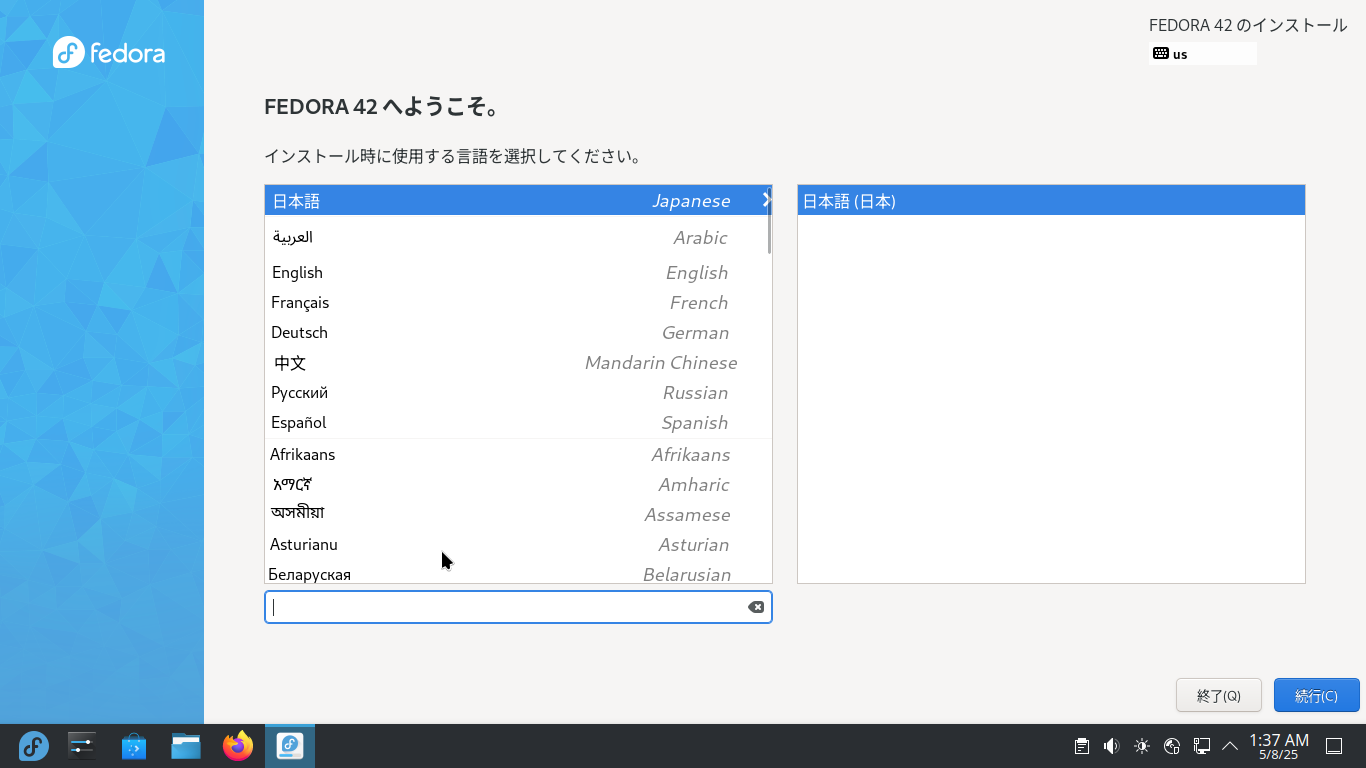Open System Settings from the taskbar
Screen dimensions: 1366x768
pyautogui.click(x=82, y=746)
